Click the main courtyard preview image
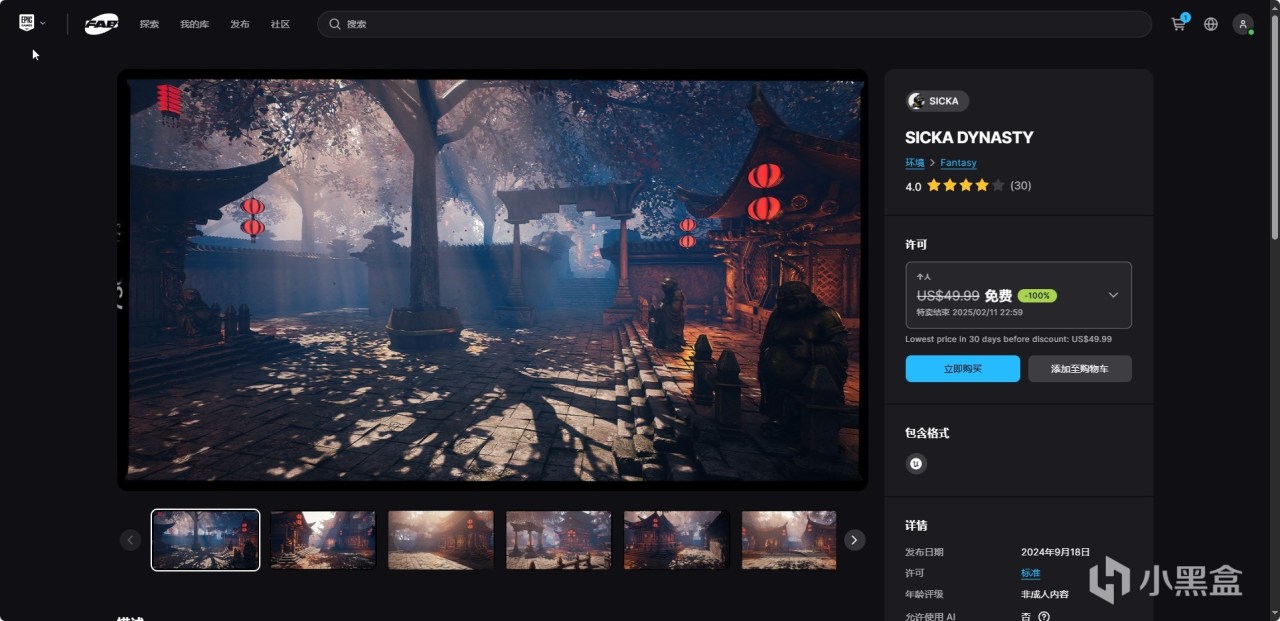This screenshot has height=621, width=1280. [493, 280]
